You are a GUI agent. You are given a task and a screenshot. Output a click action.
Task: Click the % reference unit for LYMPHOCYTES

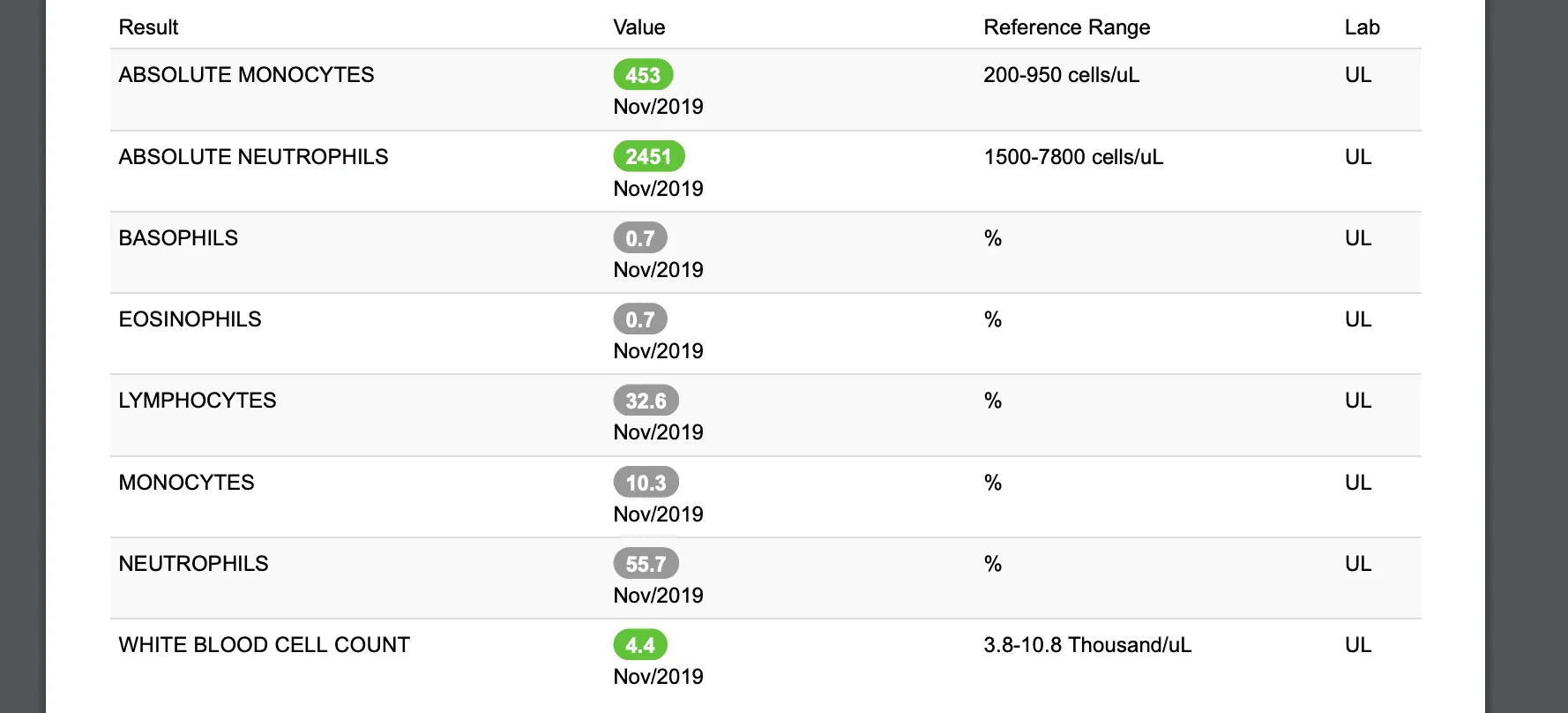[x=993, y=401]
